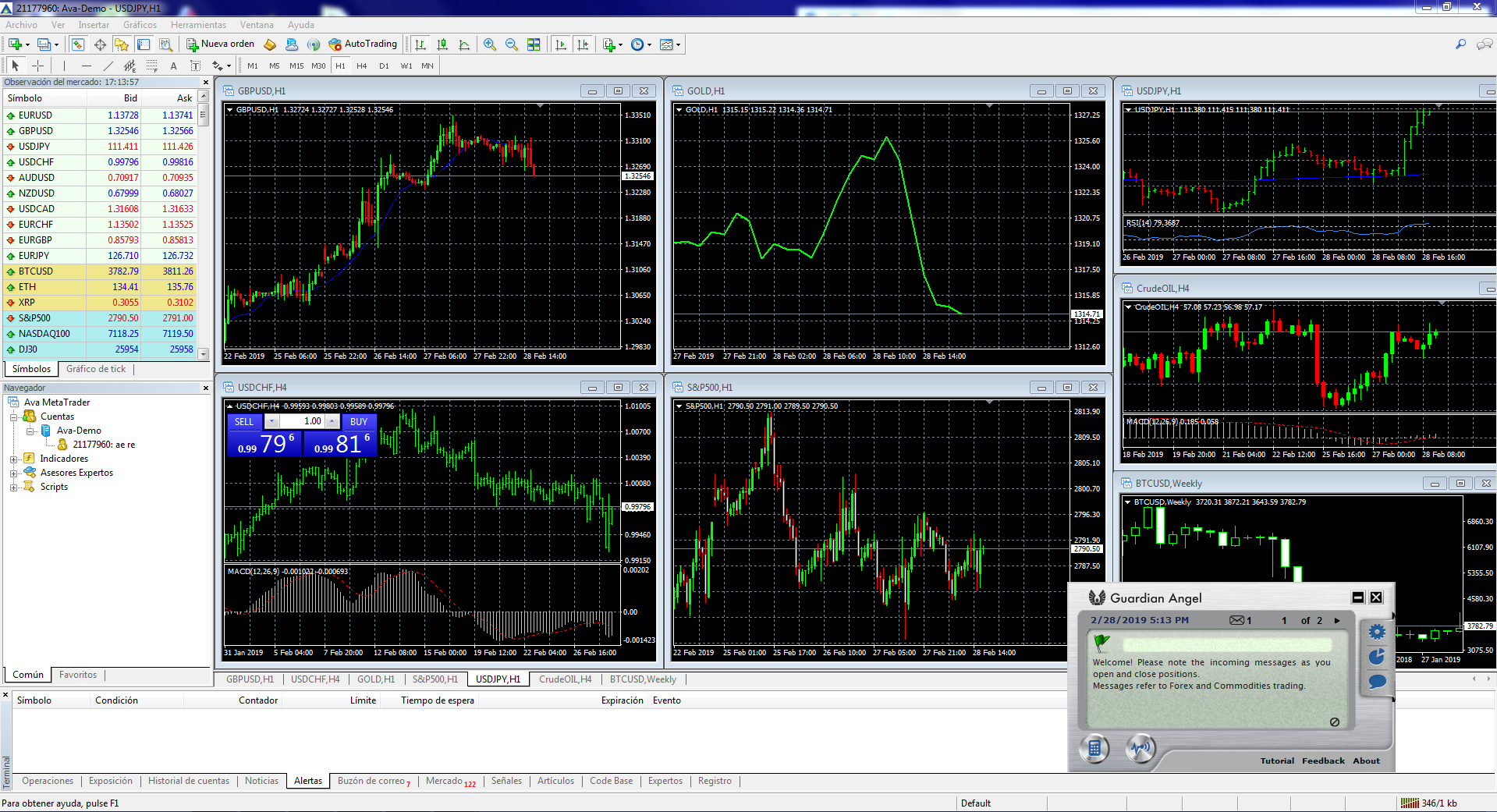The image size is (1497, 812).
Task: Select the M15 timeframe button
Action: point(296,66)
